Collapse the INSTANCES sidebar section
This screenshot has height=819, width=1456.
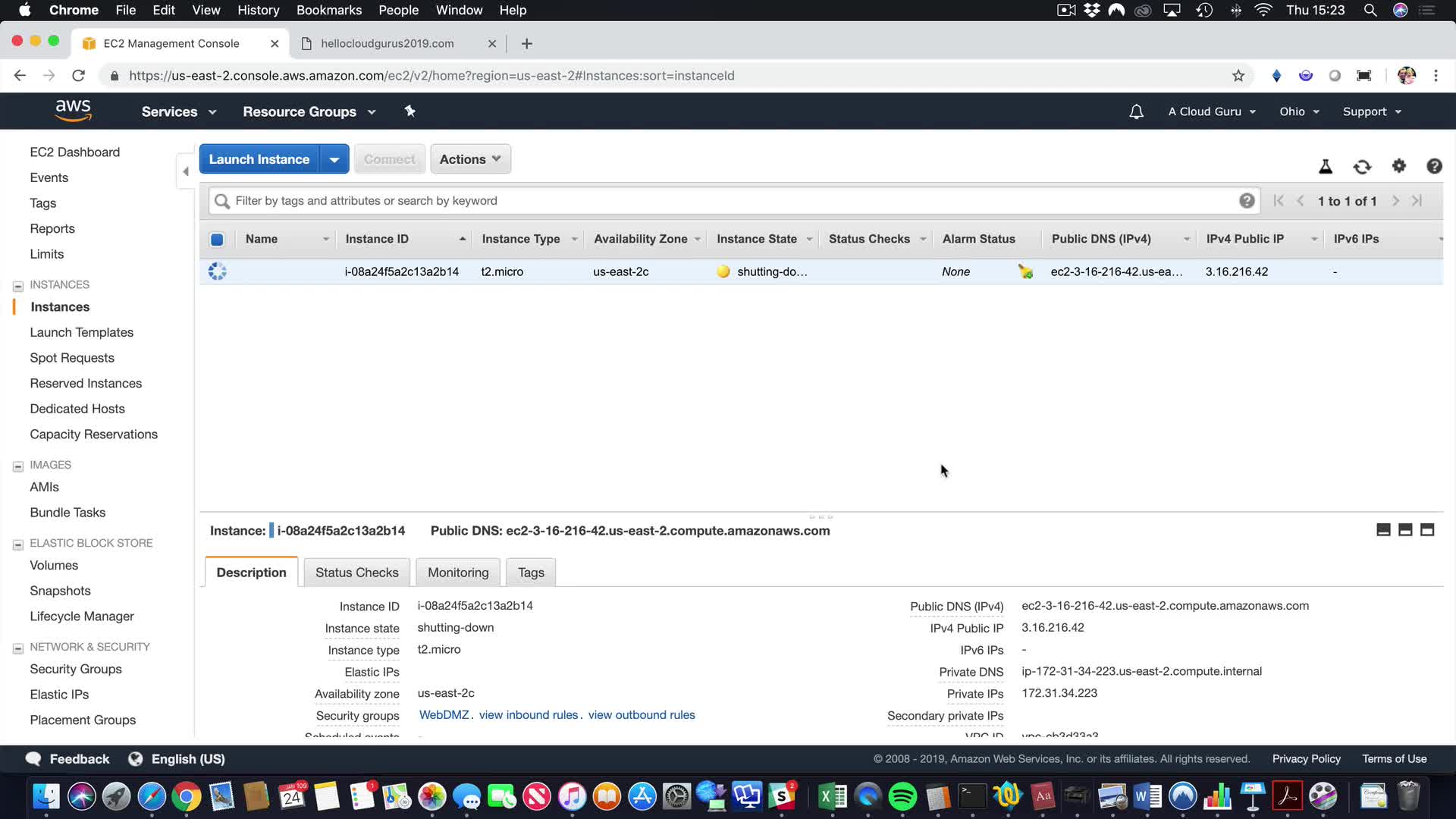18,286
